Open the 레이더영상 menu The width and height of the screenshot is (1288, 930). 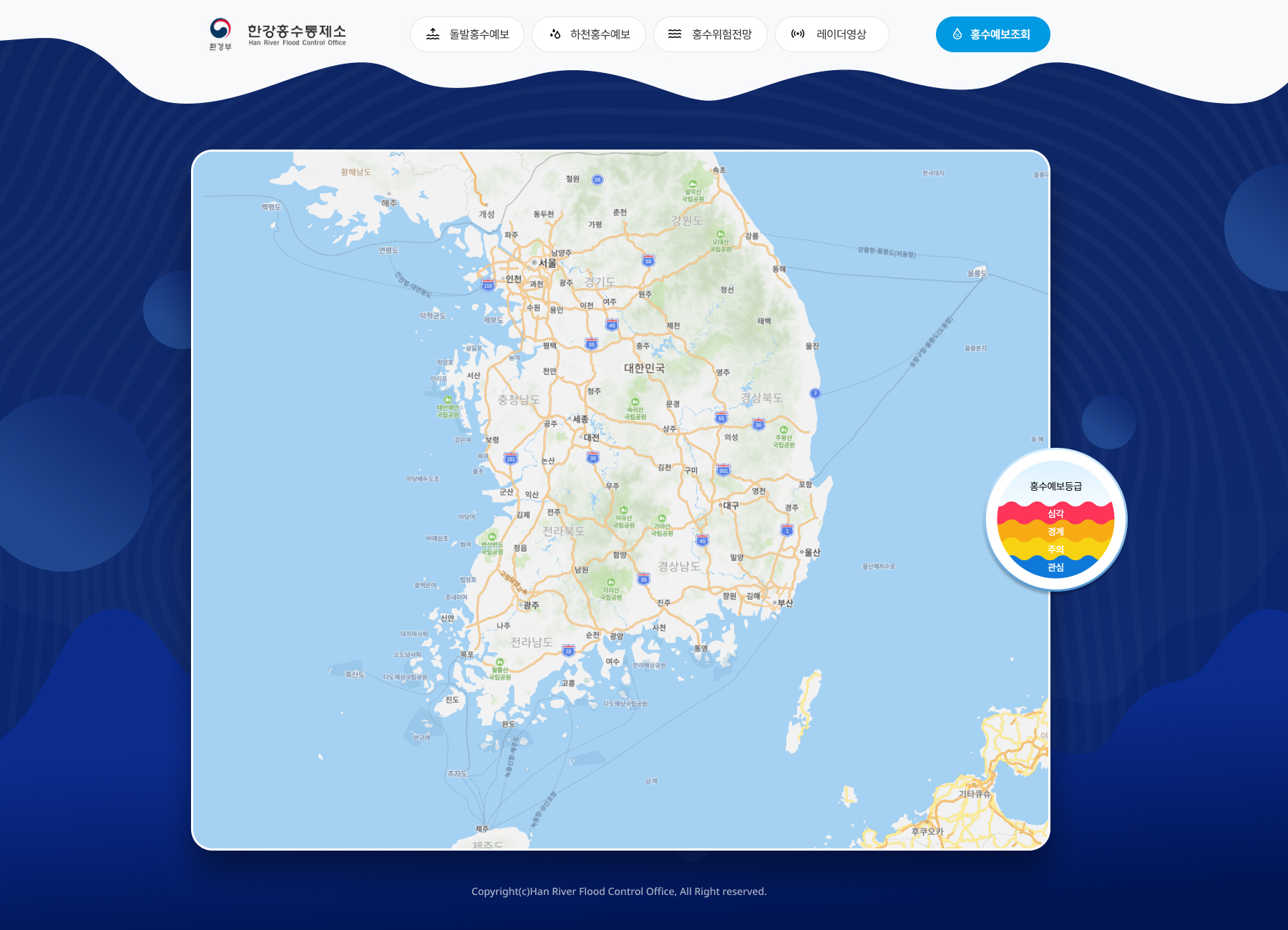[832, 34]
